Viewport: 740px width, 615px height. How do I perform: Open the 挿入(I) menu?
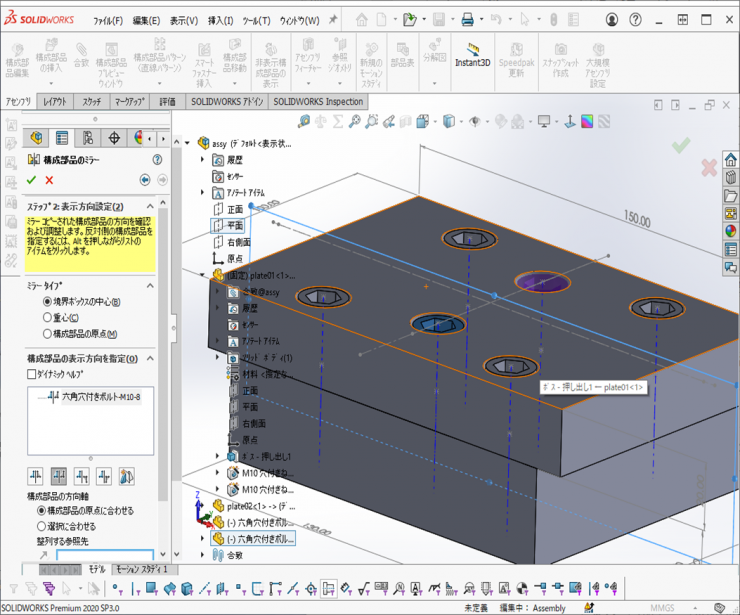pyautogui.click(x=219, y=20)
